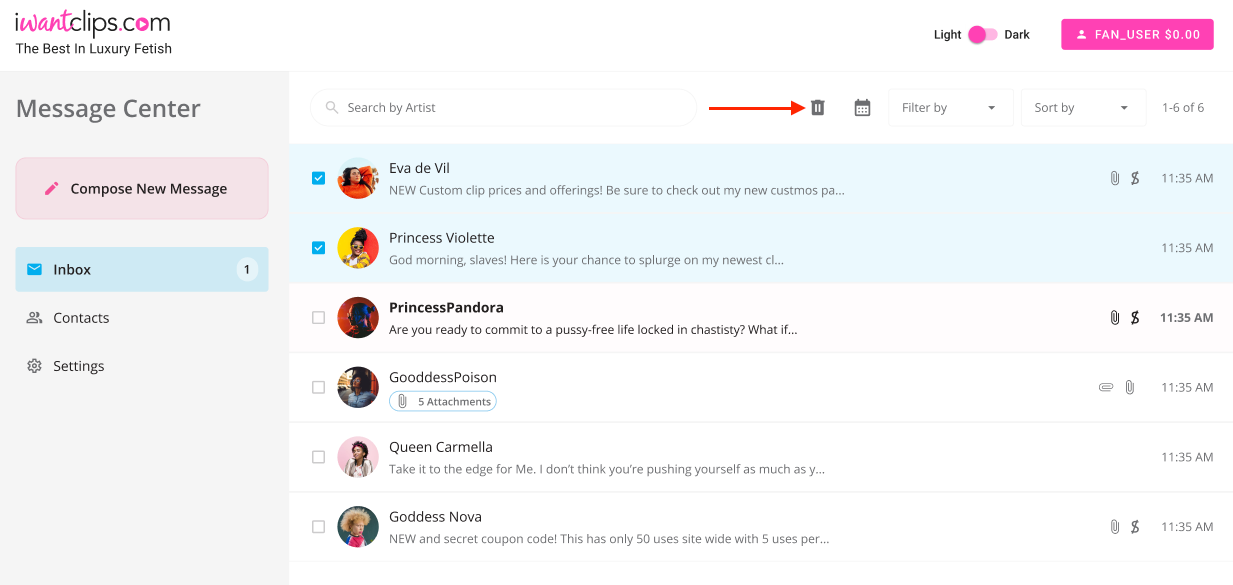This screenshot has height=585, width=1233.
Task: Click Compose New Message button
Action: [x=142, y=188]
